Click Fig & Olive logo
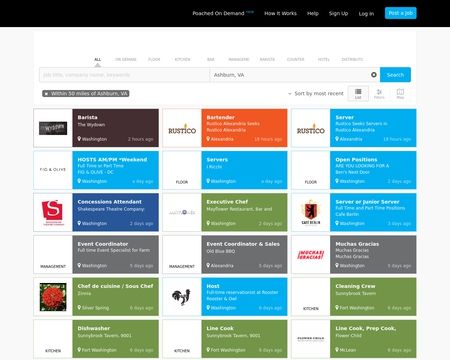This screenshot has height=360, width=450. click(53, 170)
